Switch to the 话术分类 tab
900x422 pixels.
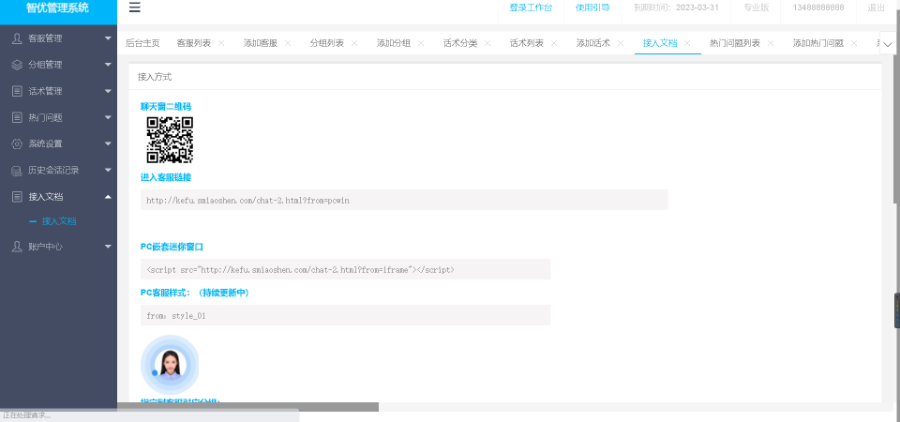coord(460,43)
